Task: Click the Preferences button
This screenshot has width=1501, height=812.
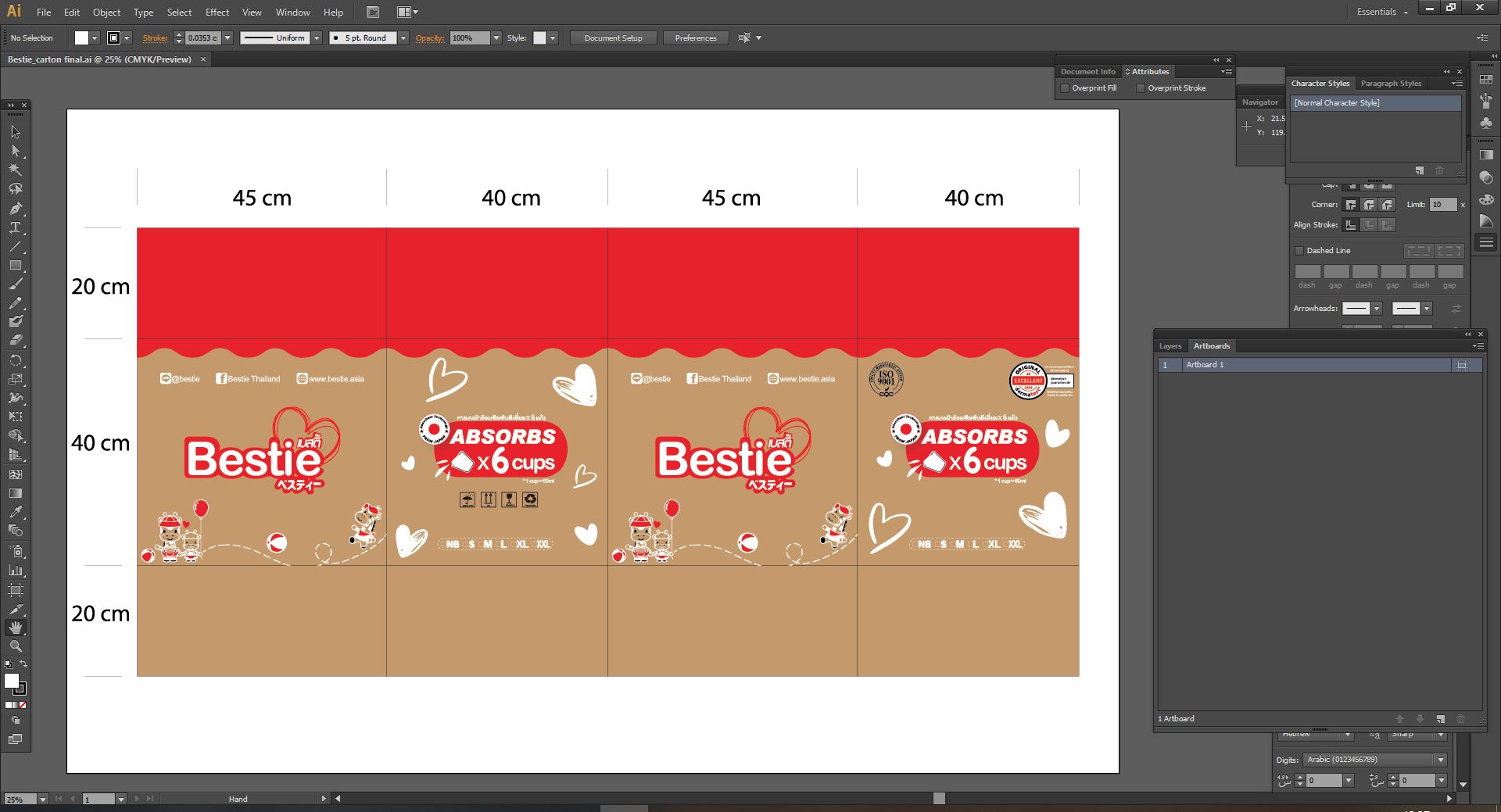Action: [x=696, y=38]
